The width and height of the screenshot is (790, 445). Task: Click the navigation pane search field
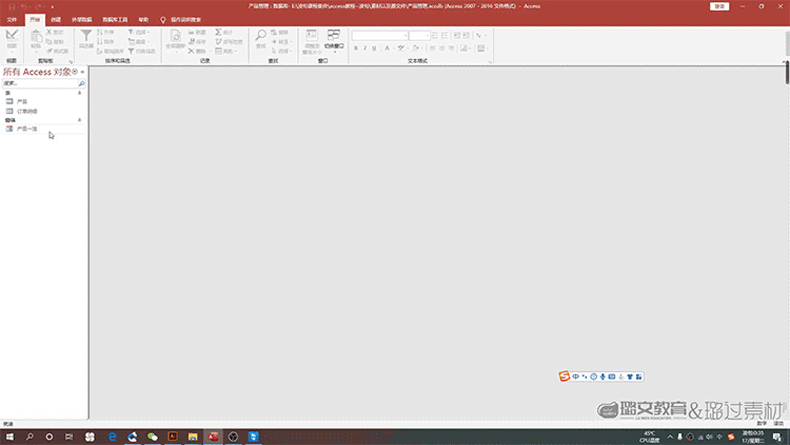[x=40, y=83]
